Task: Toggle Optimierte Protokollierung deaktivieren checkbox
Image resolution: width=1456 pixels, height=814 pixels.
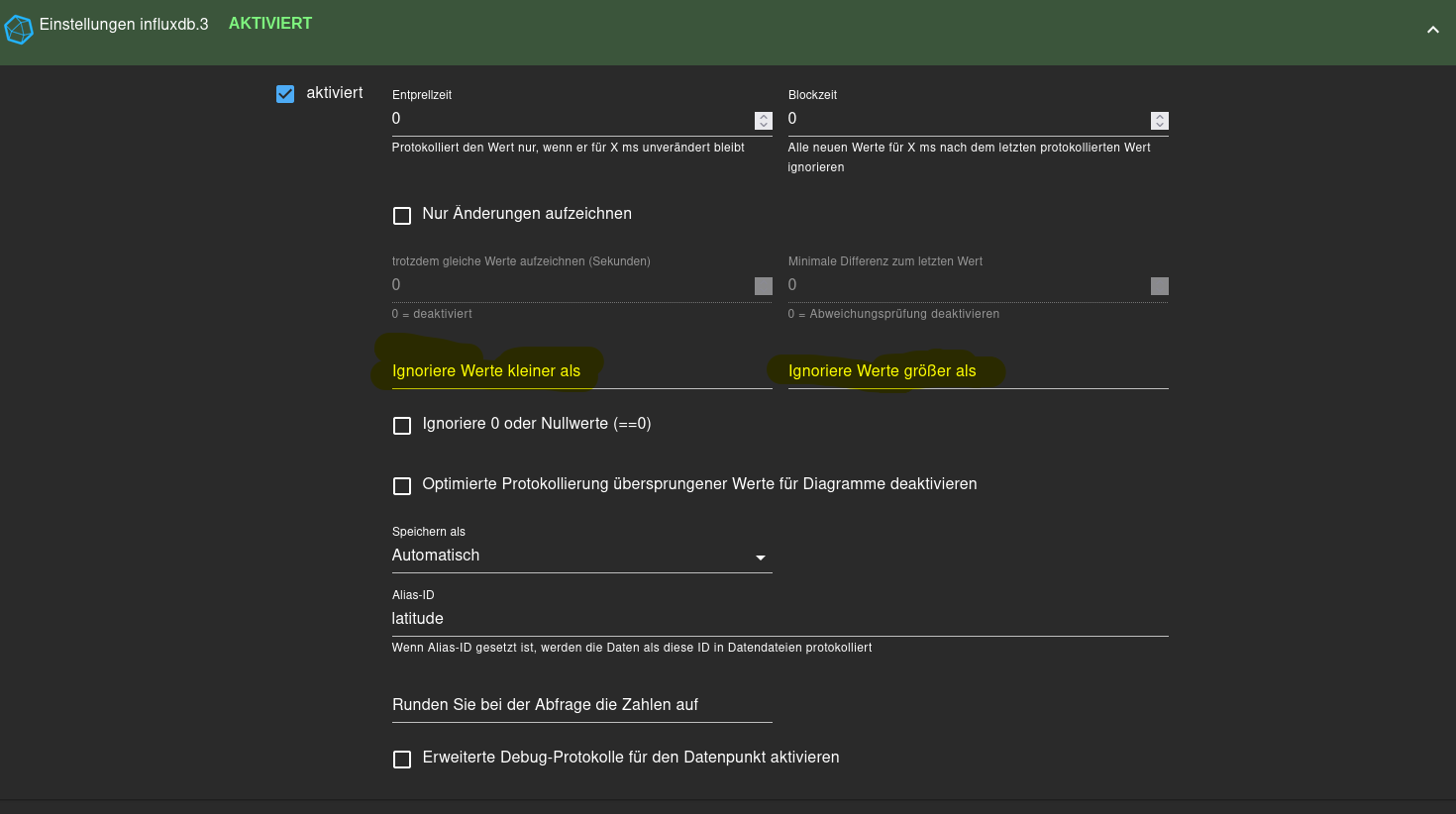Action: pyautogui.click(x=402, y=486)
